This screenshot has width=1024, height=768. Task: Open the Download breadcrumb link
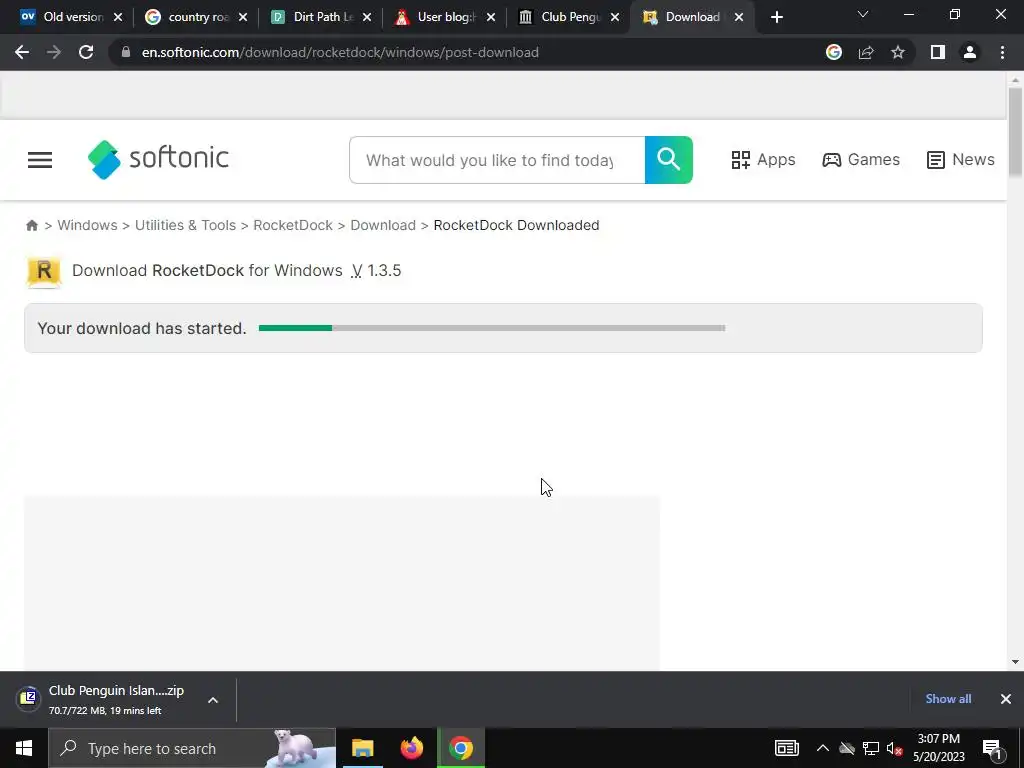383,225
